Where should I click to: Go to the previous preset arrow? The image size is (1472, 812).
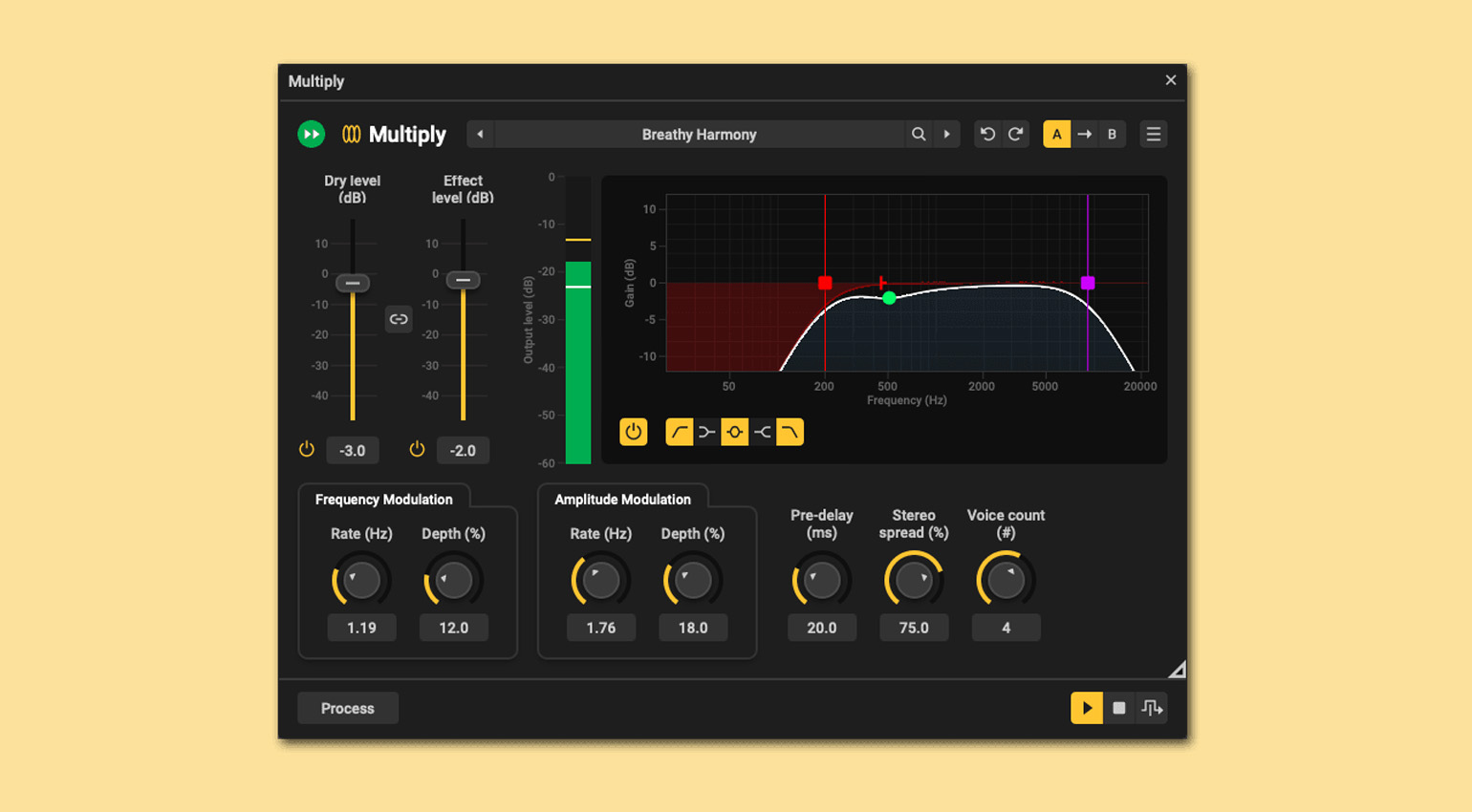pyautogui.click(x=480, y=135)
